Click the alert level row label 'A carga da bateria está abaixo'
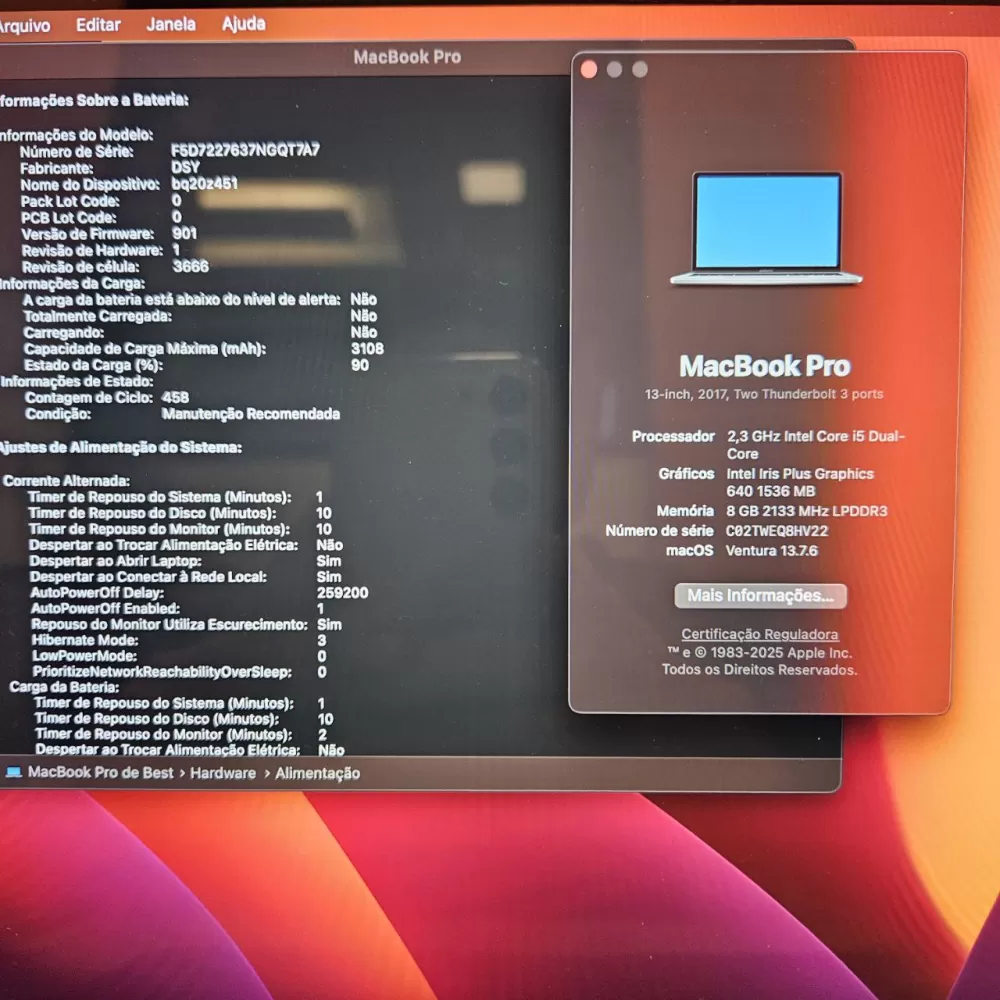Viewport: 1000px width, 1000px height. (x=182, y=300)
